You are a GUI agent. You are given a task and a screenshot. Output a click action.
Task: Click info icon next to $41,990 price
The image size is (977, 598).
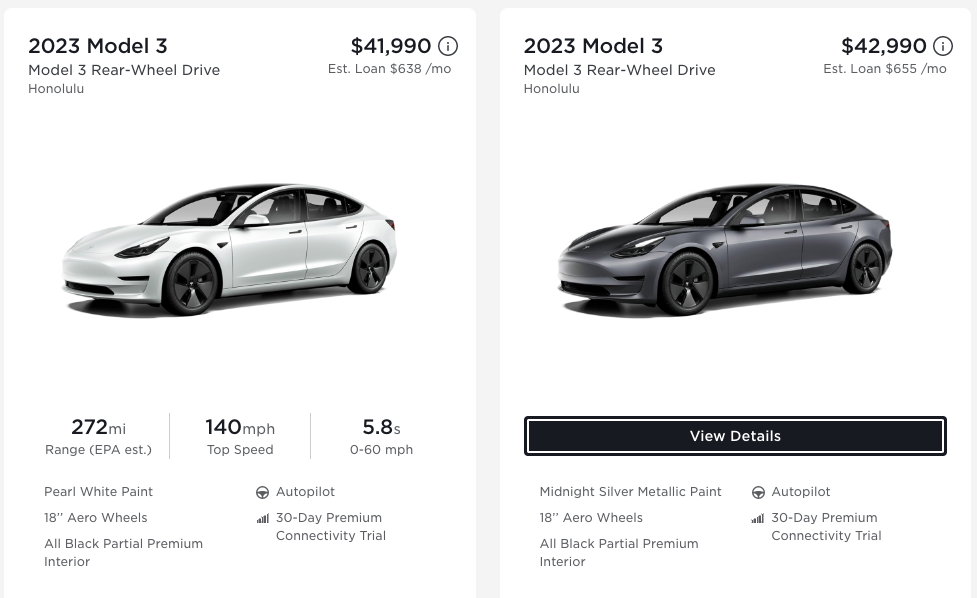click(448, 46)
